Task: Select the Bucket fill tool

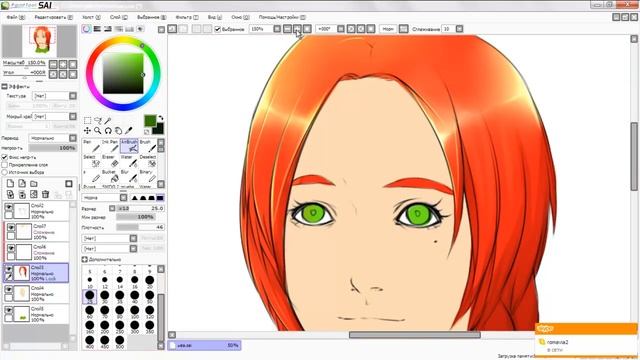Action: (x=110, y=176)
